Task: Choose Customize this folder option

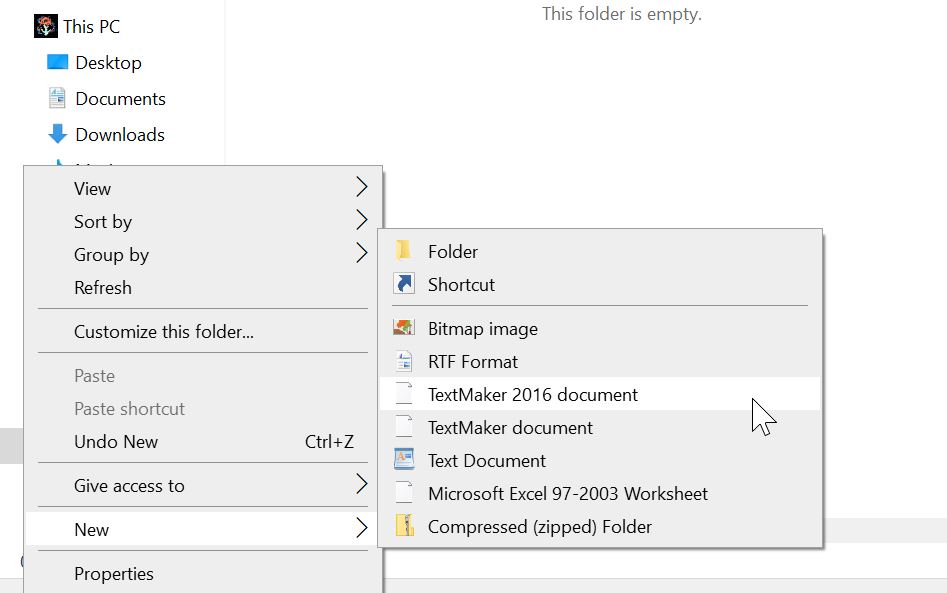Action: click(x=164, y=332)
